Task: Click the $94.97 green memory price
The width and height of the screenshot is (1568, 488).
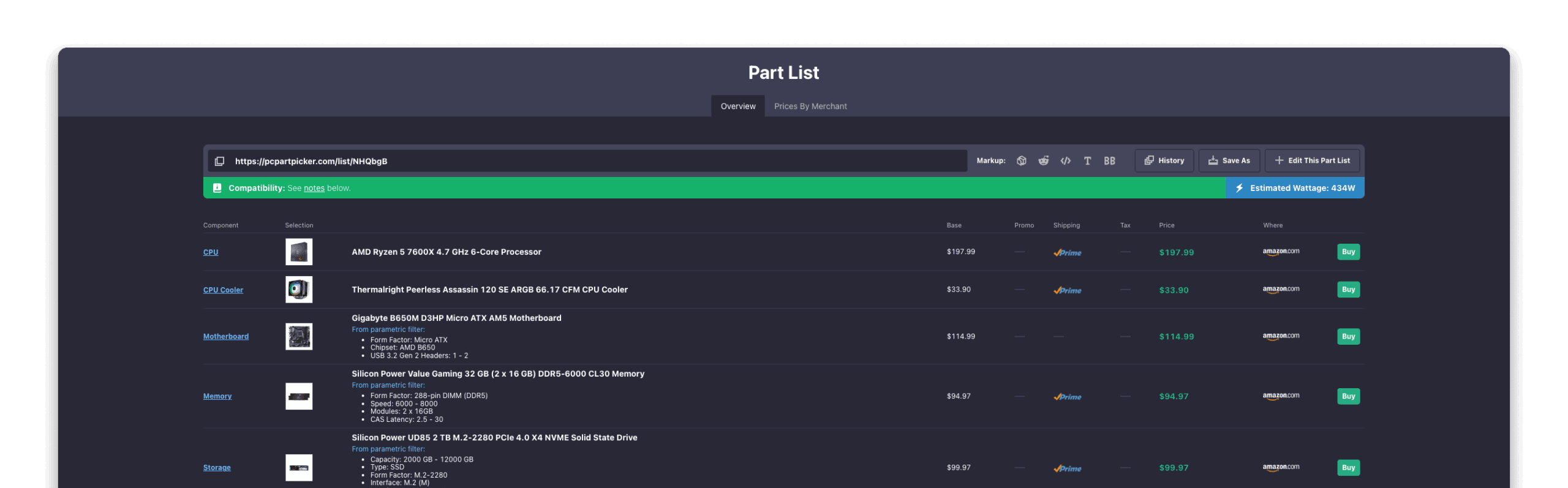Action: pos(1174,397)
